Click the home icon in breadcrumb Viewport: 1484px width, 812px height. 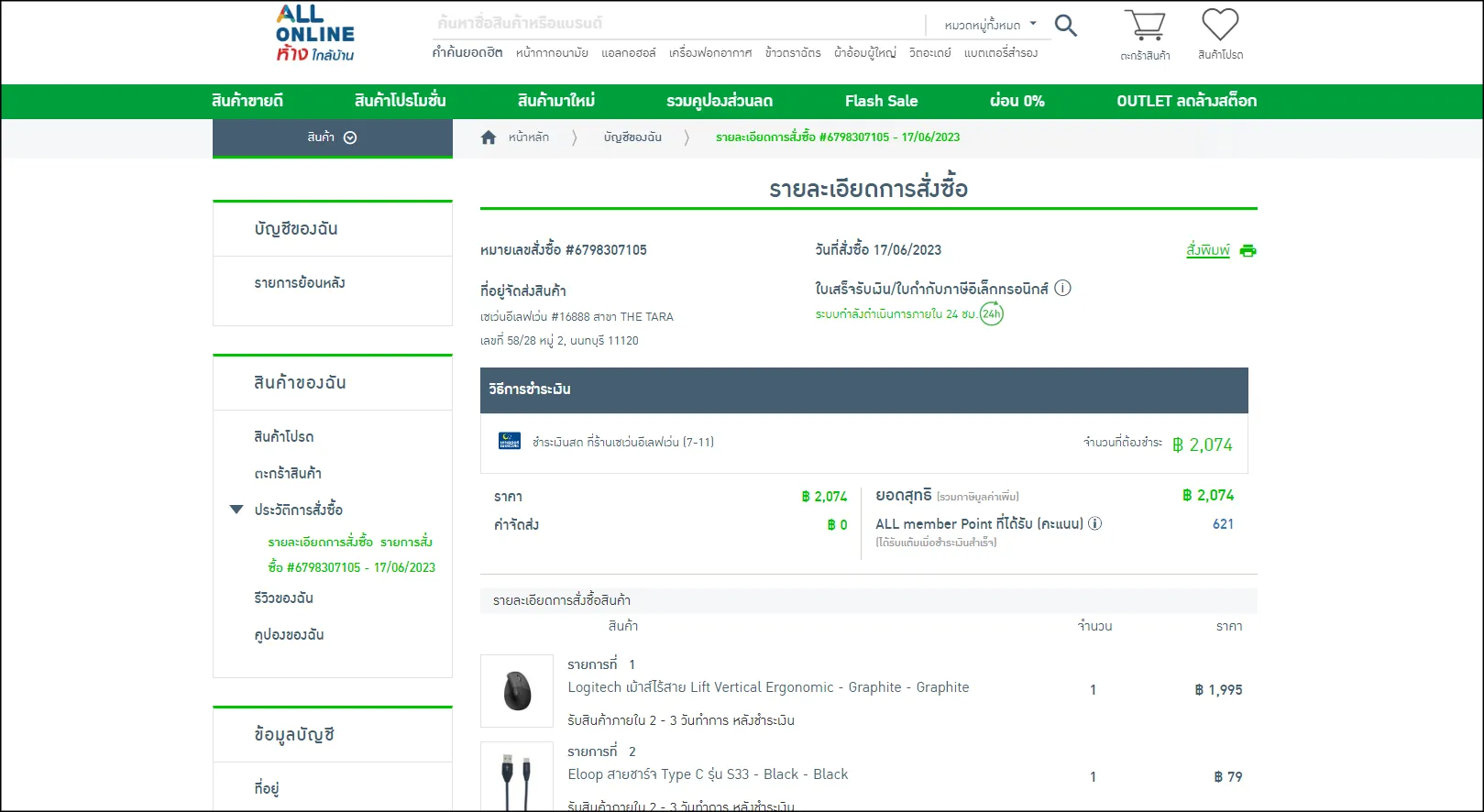point(489,137)
